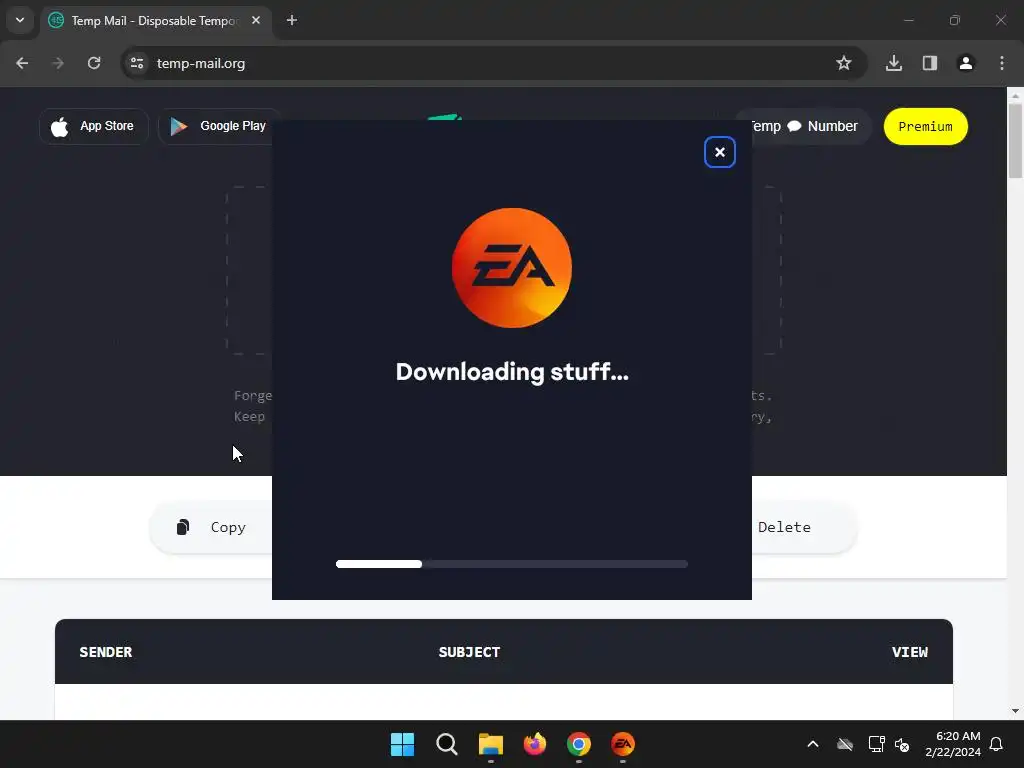Open Windows taskbar search
This screenshot has height=768, width=1024.
(x=447, y=744)
